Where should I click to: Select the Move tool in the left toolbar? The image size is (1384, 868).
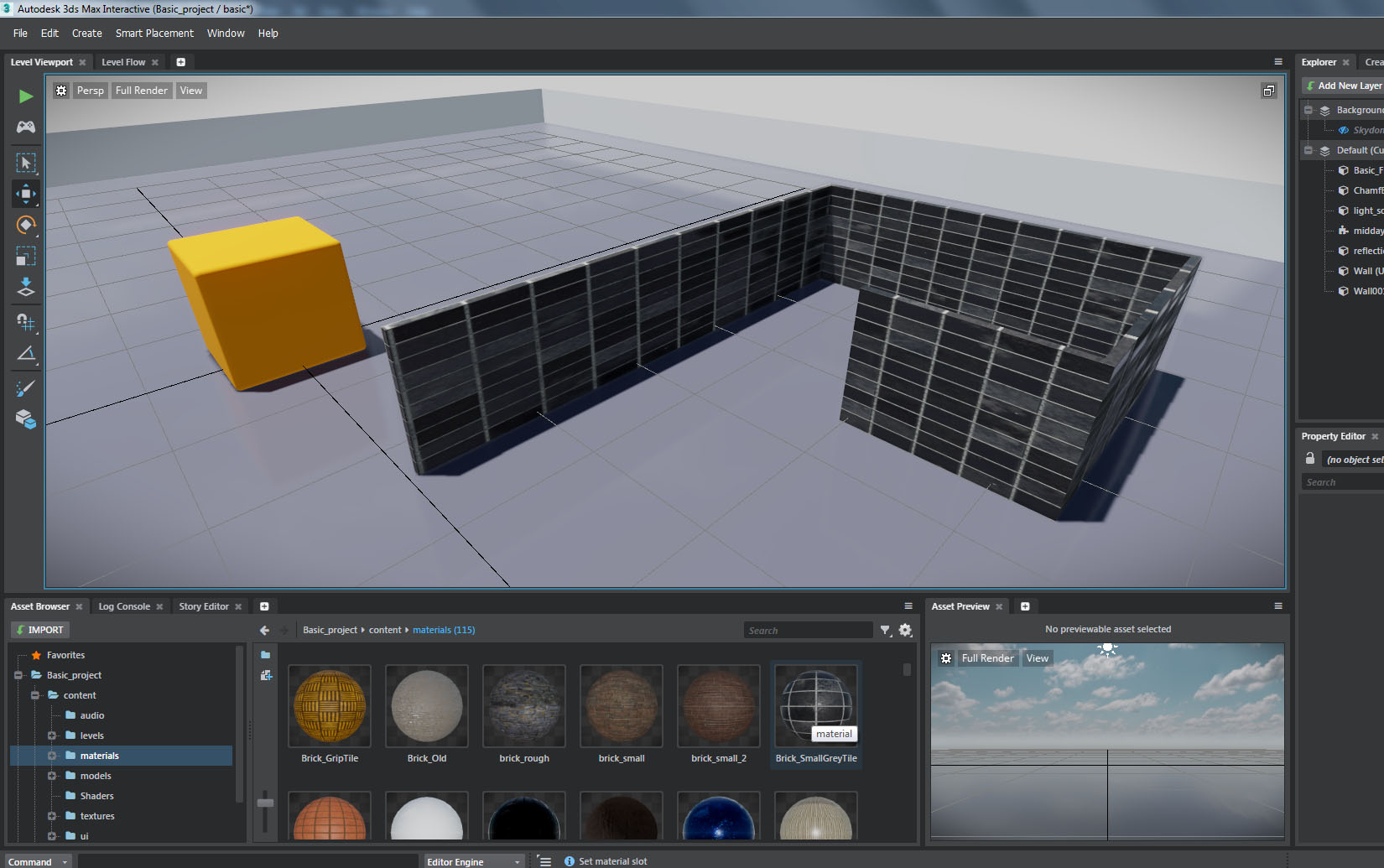(25, 194)
